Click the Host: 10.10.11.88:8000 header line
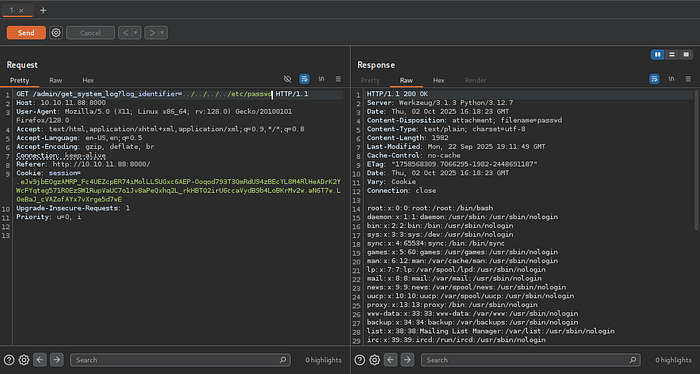700x374 pixels. 61,103
